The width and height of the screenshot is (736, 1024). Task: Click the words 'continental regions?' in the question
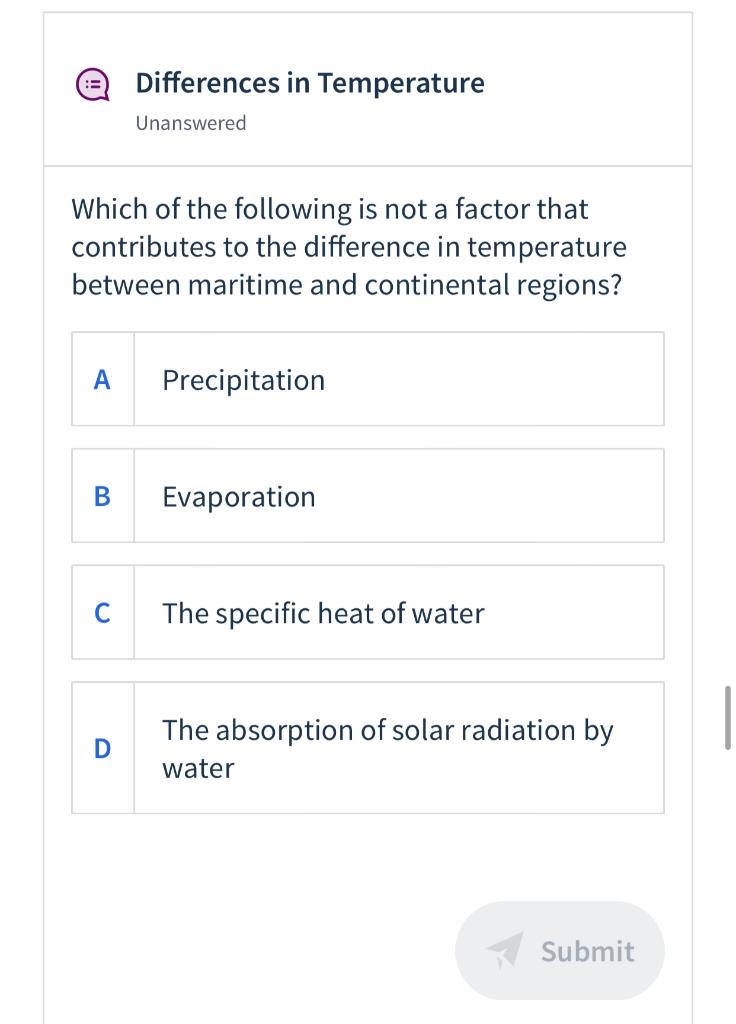click(493, 285)
